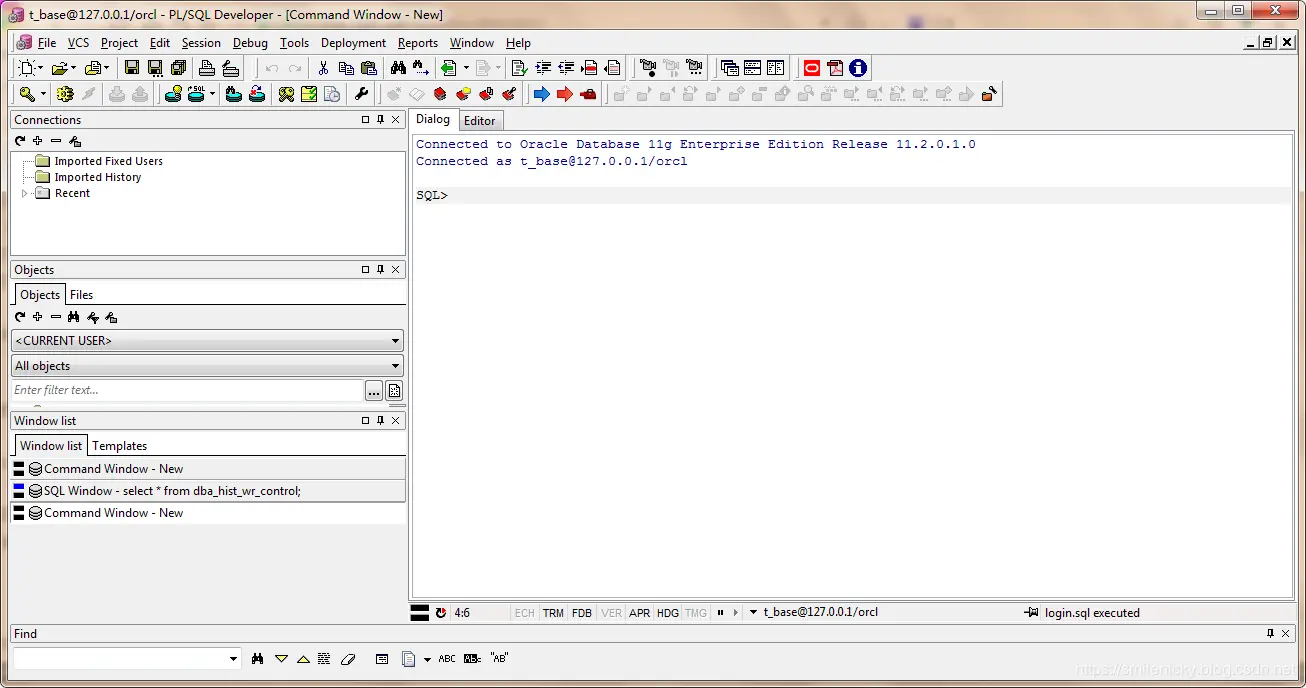Screen dimensions: 1306x688
Task: Open the <CURRENT USER> dropdown
Action: (207, 341)
